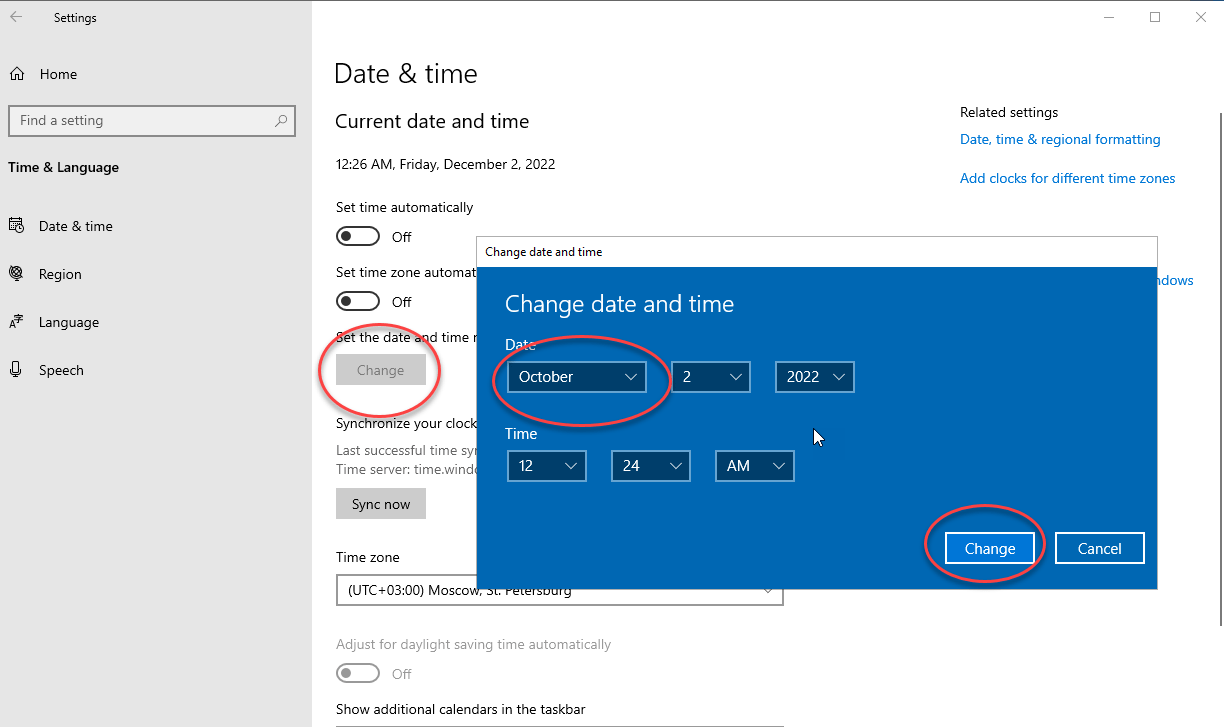Click grey Change button under set manually
1224x727 pixels.
pyautogui.click(x=381, y=370)
